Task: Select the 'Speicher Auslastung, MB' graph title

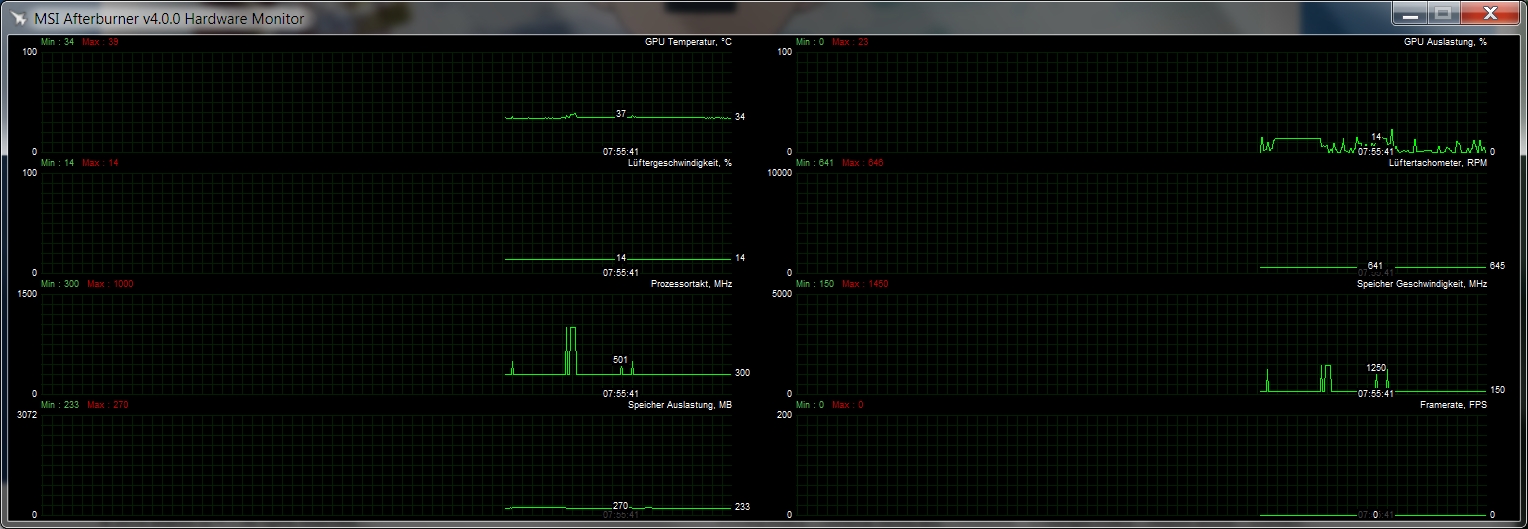Action: pyautogui.click(x=680, y=405)
